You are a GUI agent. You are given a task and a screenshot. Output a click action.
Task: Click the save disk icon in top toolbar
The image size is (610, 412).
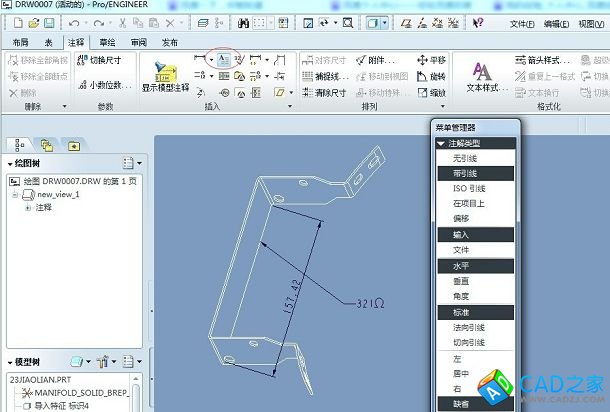coord(49,22)
